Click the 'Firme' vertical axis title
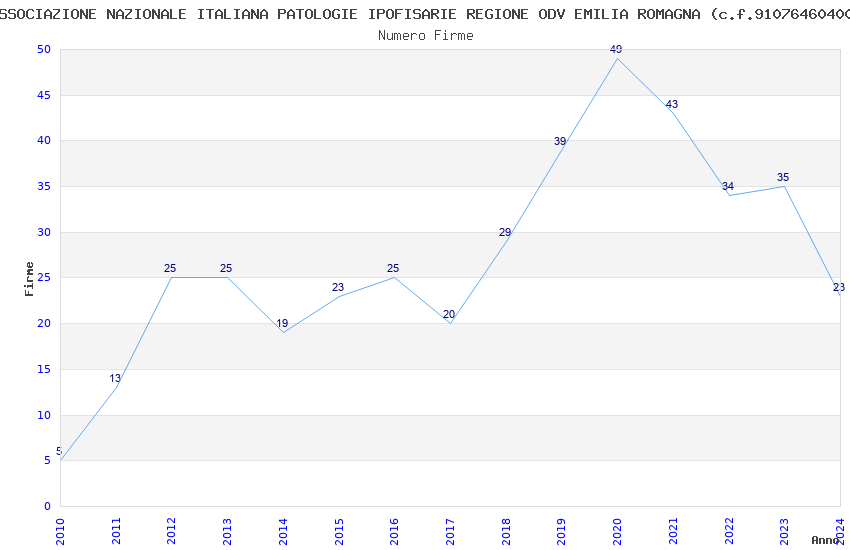Image resolution: width=850 pixels, height=550 pixels. [29, 279]
